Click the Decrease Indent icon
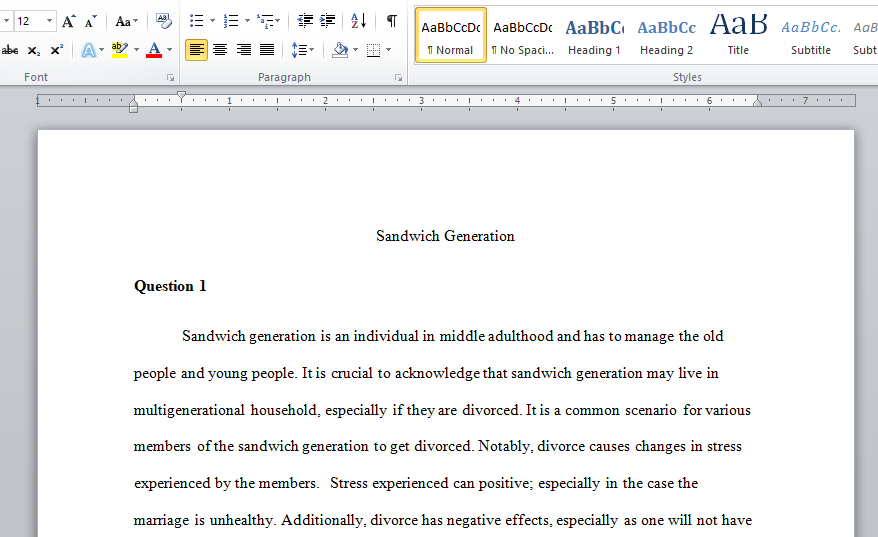Image resolution: width=878 pixels, height=537 pixels. click(x=305, y=21)
